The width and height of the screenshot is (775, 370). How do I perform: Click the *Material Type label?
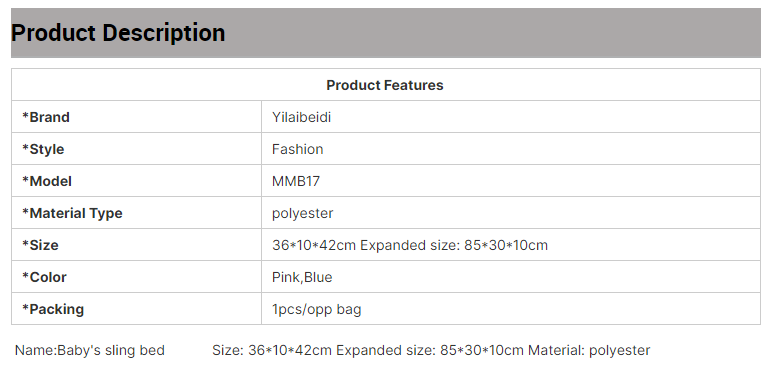[72, 213]
